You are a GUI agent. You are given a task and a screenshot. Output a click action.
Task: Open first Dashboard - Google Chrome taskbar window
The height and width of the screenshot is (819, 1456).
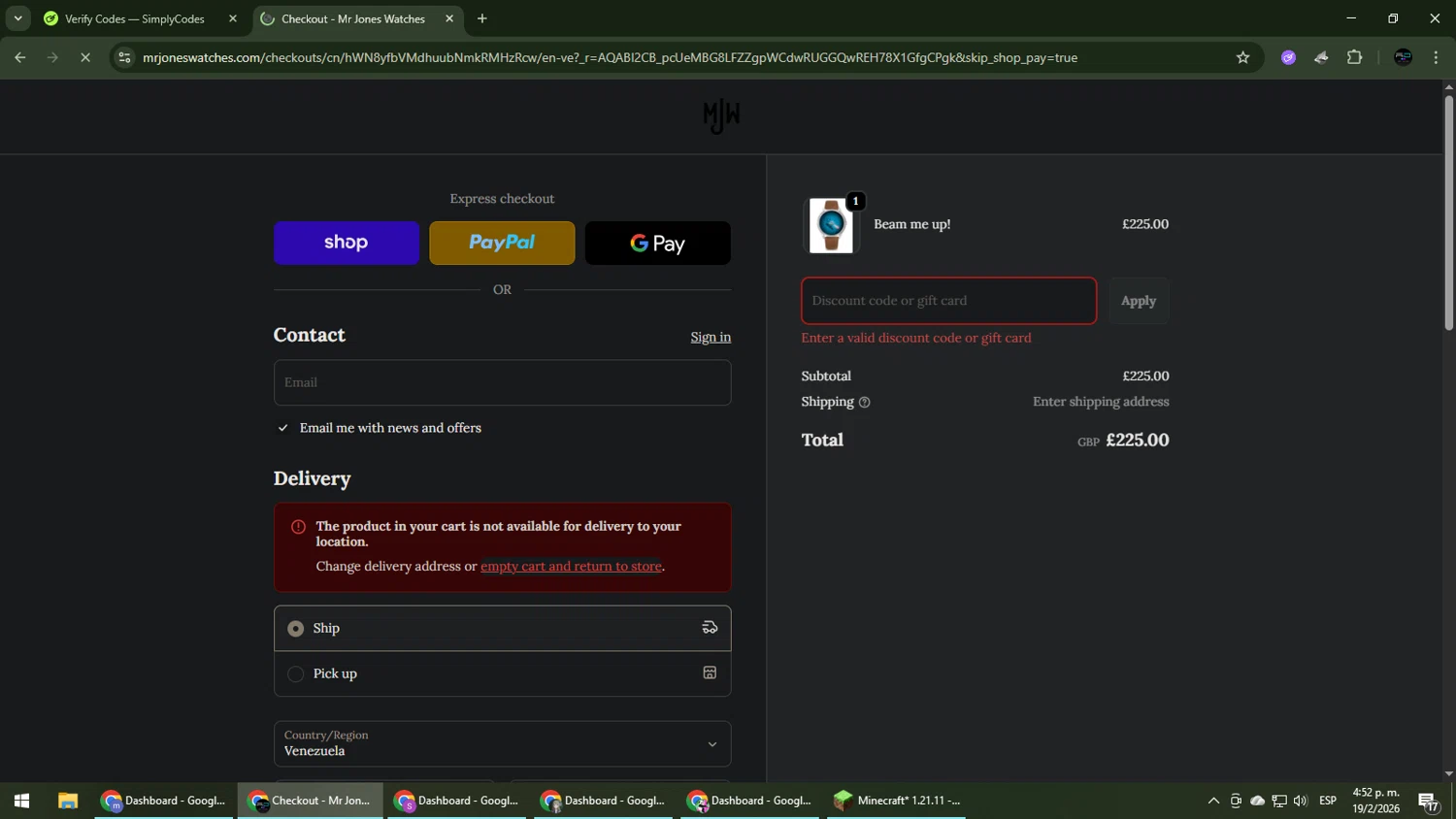[x=164, y=801]
